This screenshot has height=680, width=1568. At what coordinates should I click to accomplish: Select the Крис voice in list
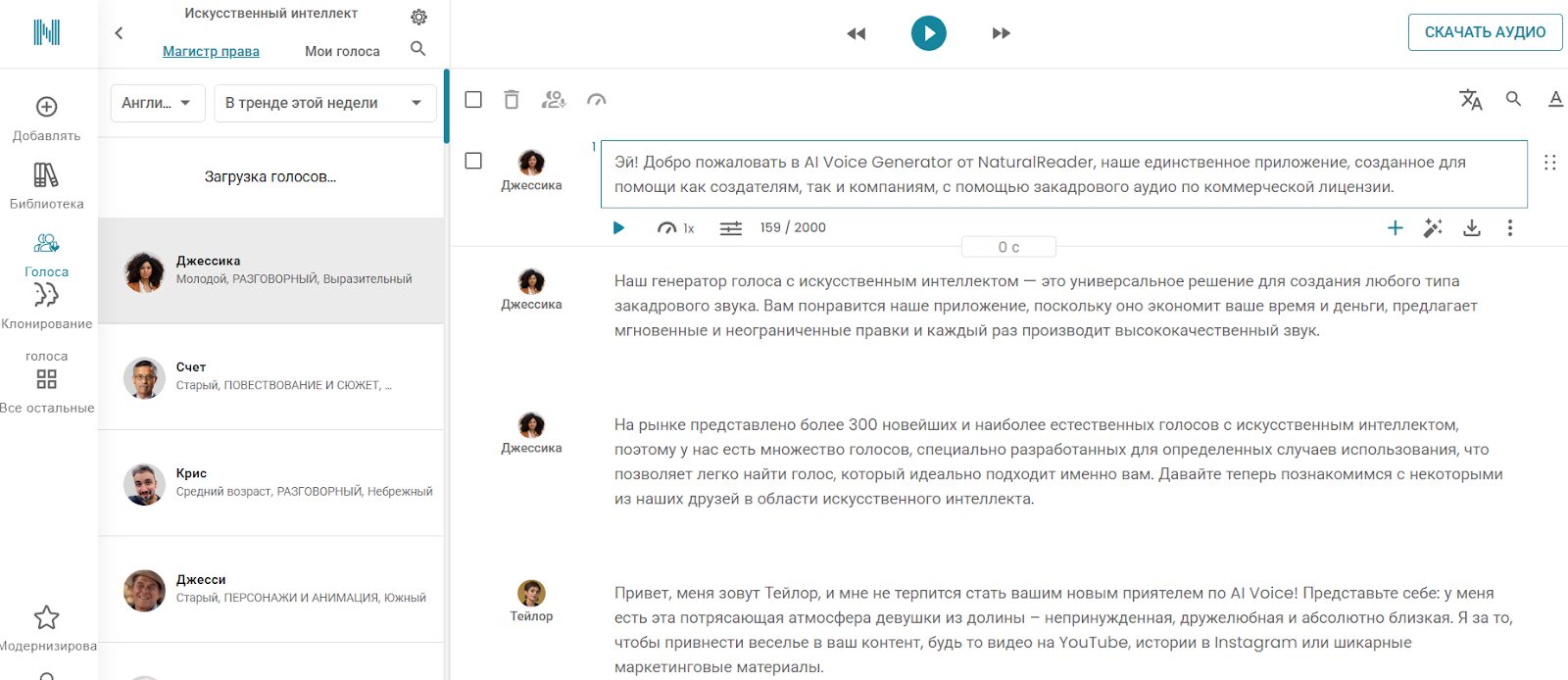pyautogui.click(x=271, y=483)
